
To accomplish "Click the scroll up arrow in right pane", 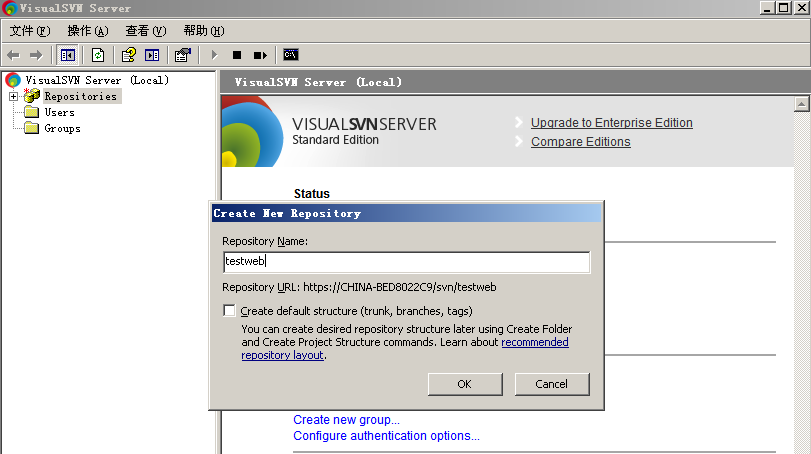I will point(801,104).
